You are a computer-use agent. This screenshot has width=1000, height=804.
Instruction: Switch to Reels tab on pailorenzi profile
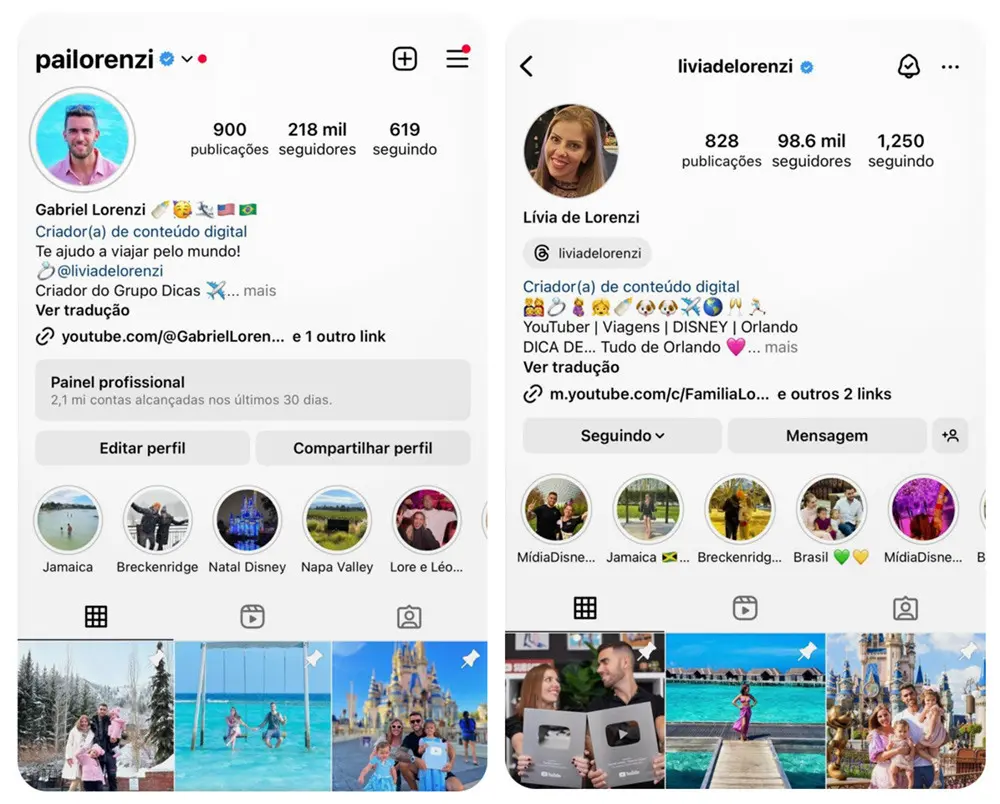pos(253,617)
